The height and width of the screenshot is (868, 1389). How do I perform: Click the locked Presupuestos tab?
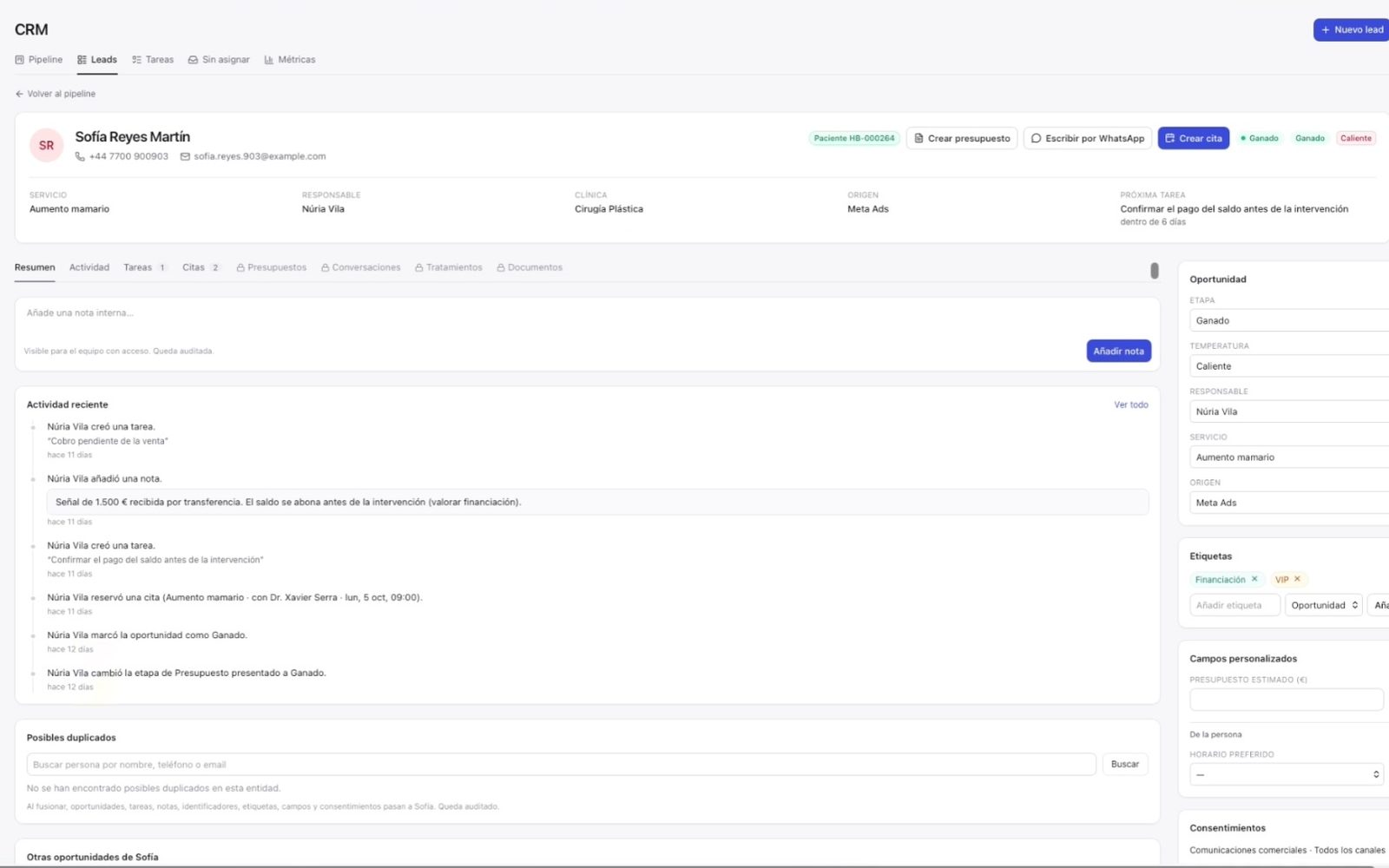click(272, 267)
